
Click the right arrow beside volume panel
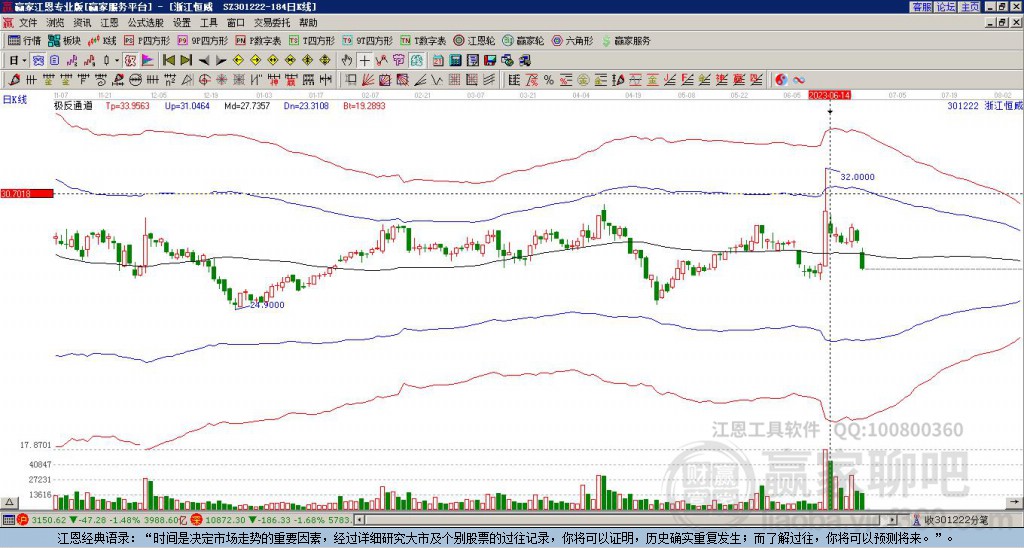(1015, 502)
